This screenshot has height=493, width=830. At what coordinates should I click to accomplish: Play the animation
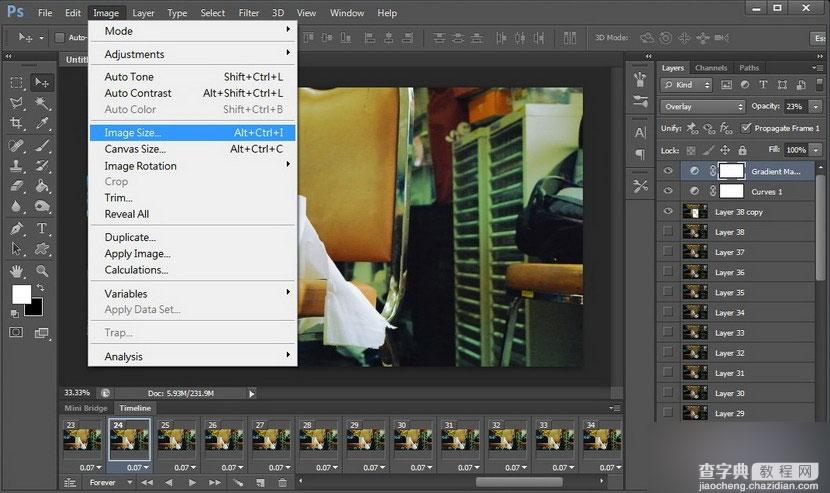[192, 482]
